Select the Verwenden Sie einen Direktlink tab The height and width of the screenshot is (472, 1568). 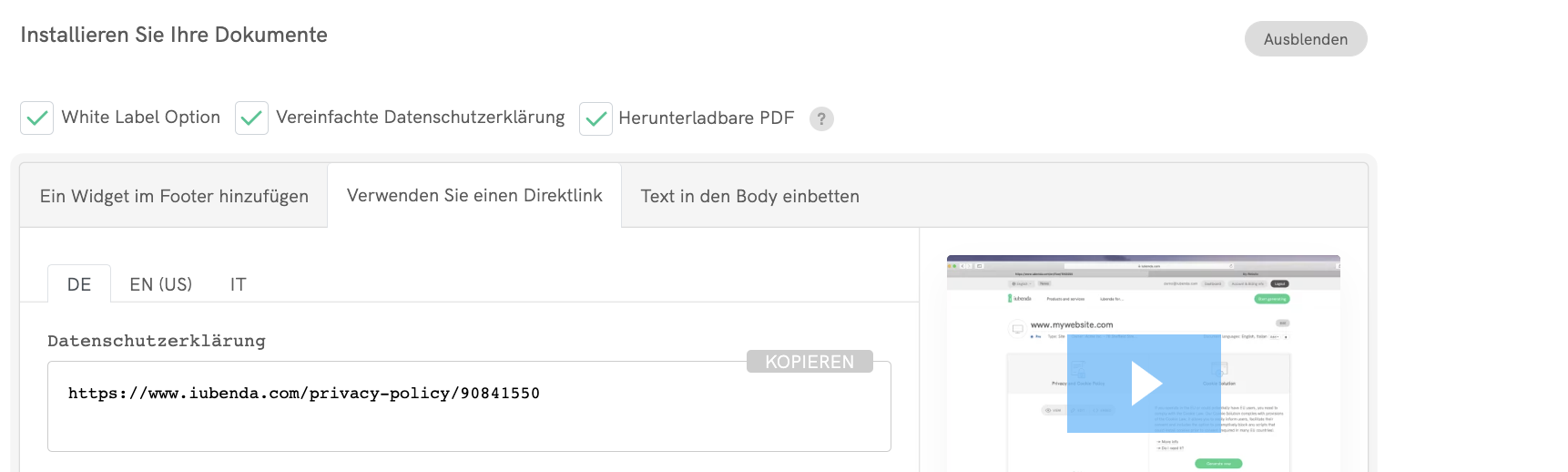[474, 196]
